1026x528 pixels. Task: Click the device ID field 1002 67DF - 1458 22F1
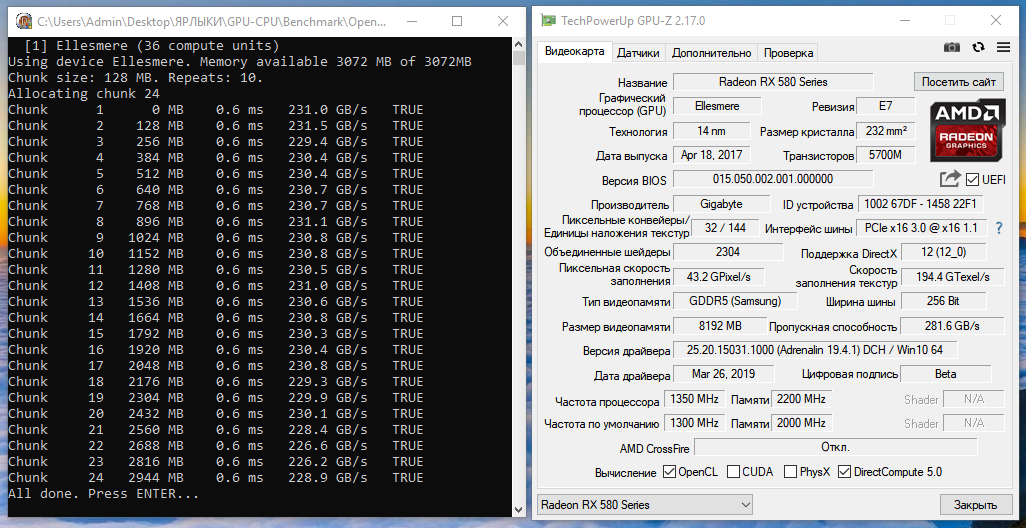click(x=921, y=204)
